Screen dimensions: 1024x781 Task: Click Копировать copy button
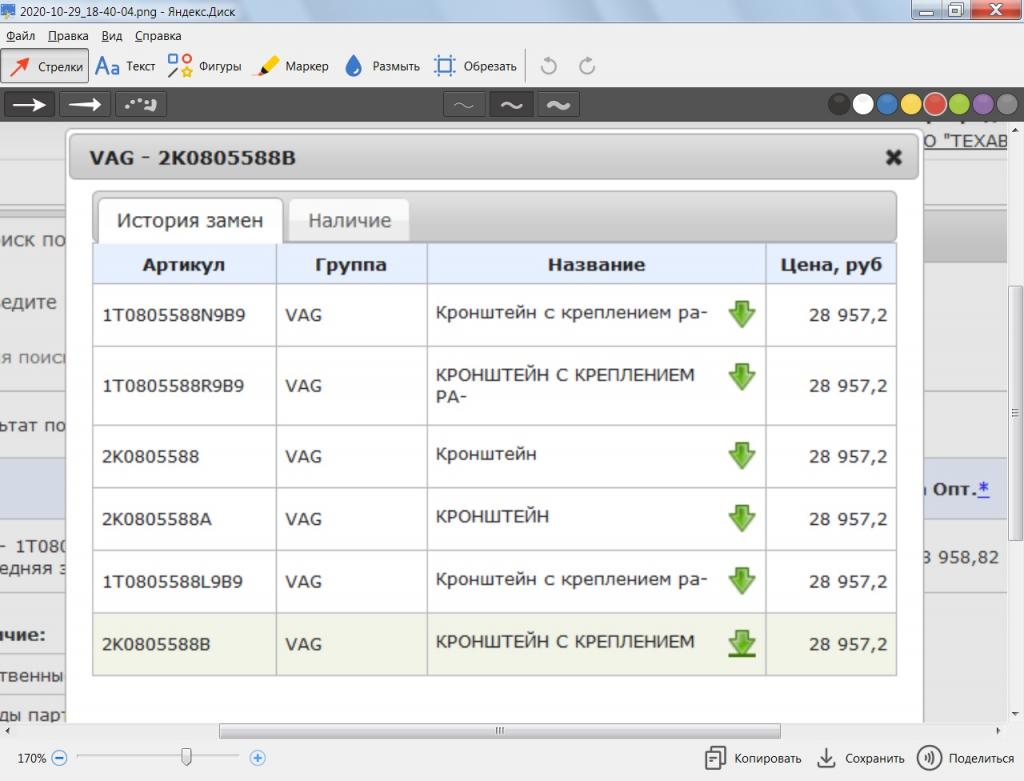click(753, 758)
